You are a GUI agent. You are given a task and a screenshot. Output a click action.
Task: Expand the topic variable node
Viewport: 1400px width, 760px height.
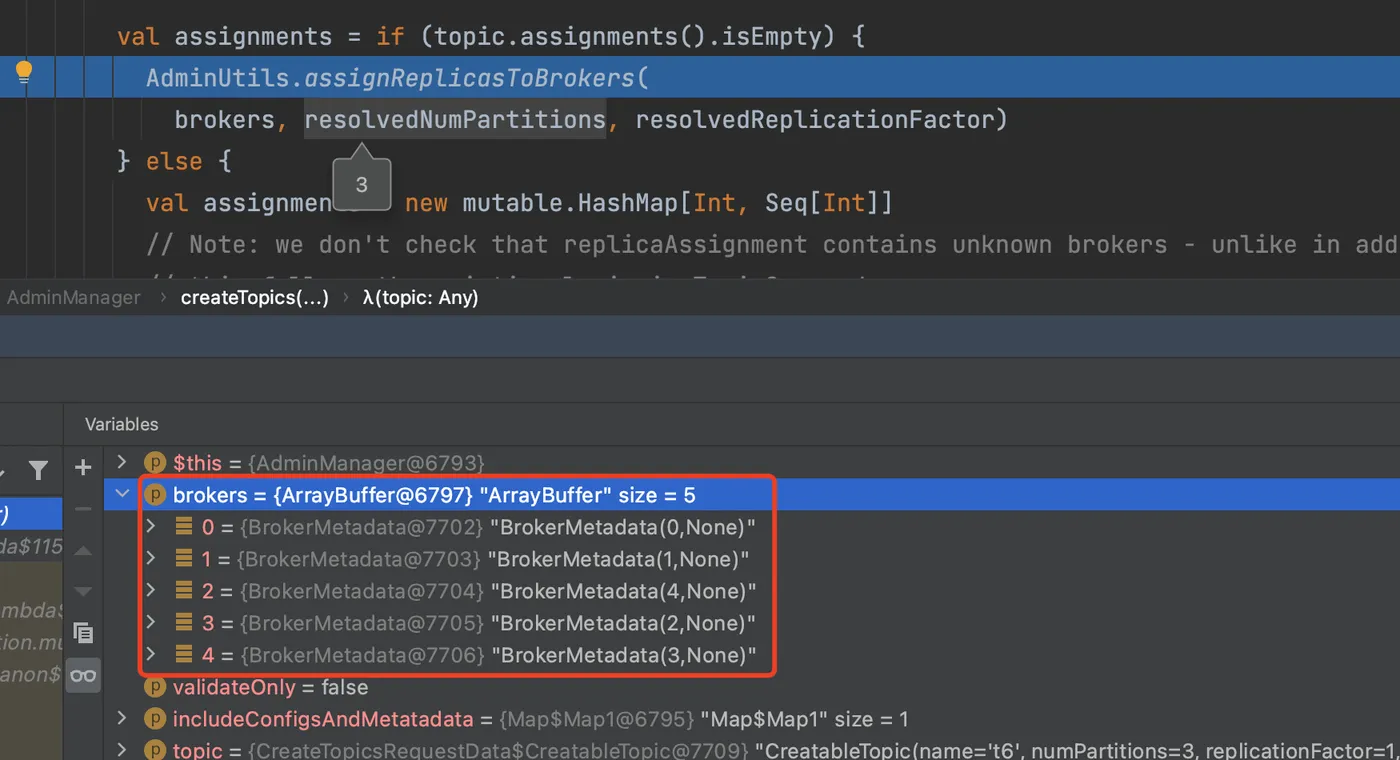pos(122,750)
